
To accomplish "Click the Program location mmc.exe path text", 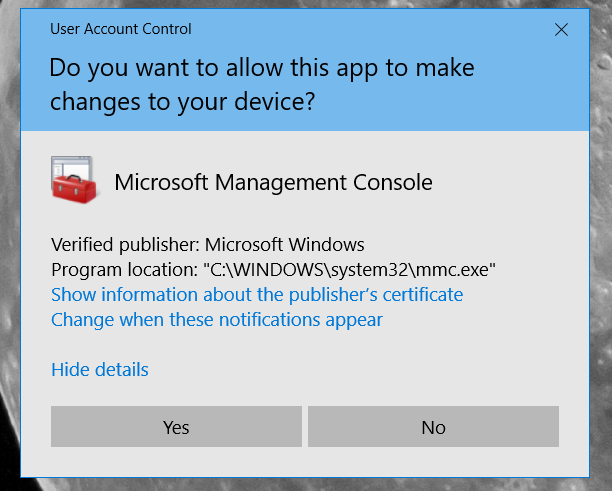I will click(x=273, y=270).
